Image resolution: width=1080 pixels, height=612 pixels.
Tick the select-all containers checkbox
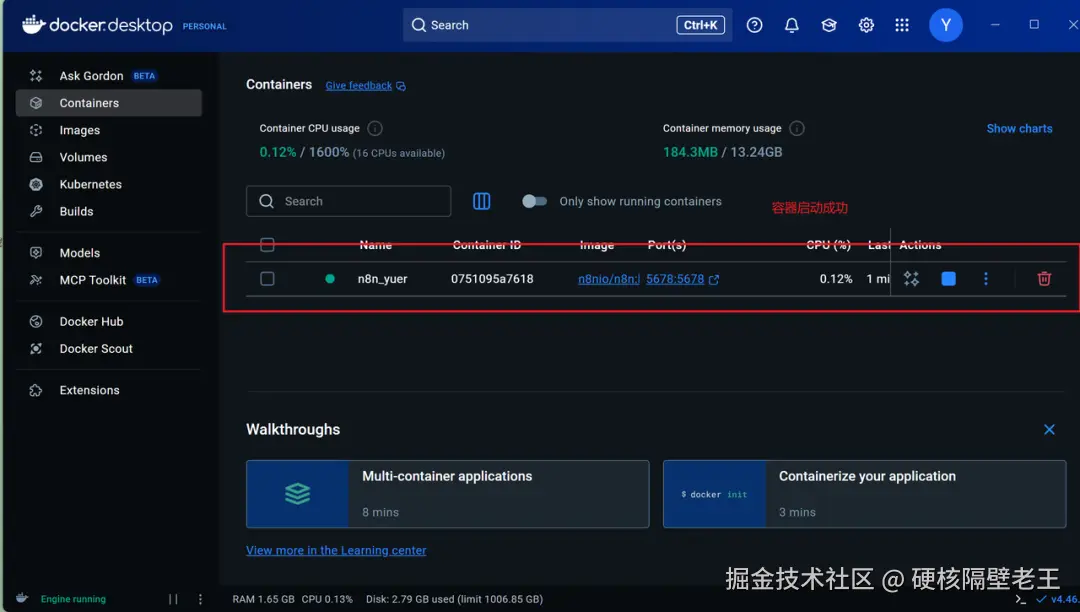click(x=267, y=244)
